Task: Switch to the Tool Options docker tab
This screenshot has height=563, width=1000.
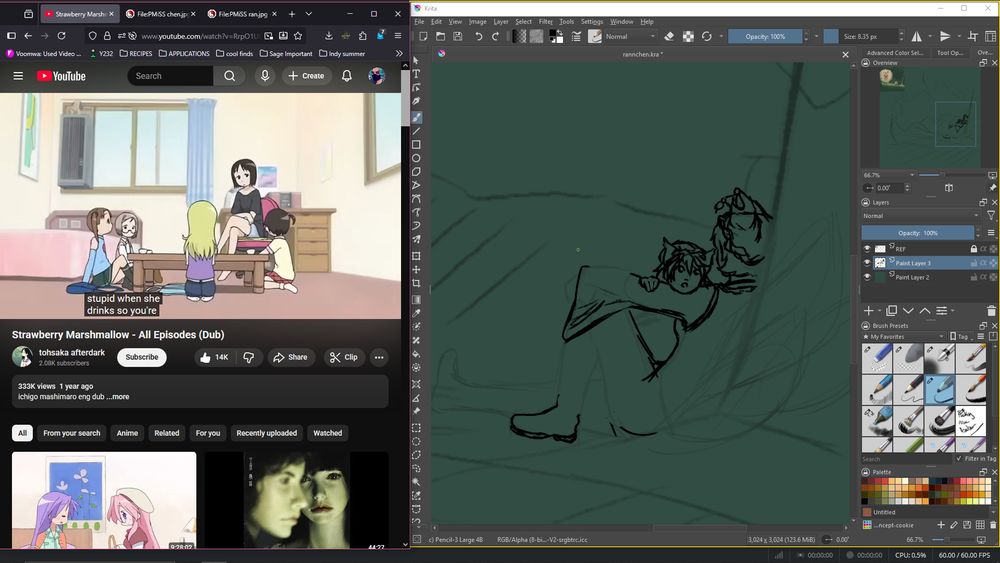Action: coord(950,53)
